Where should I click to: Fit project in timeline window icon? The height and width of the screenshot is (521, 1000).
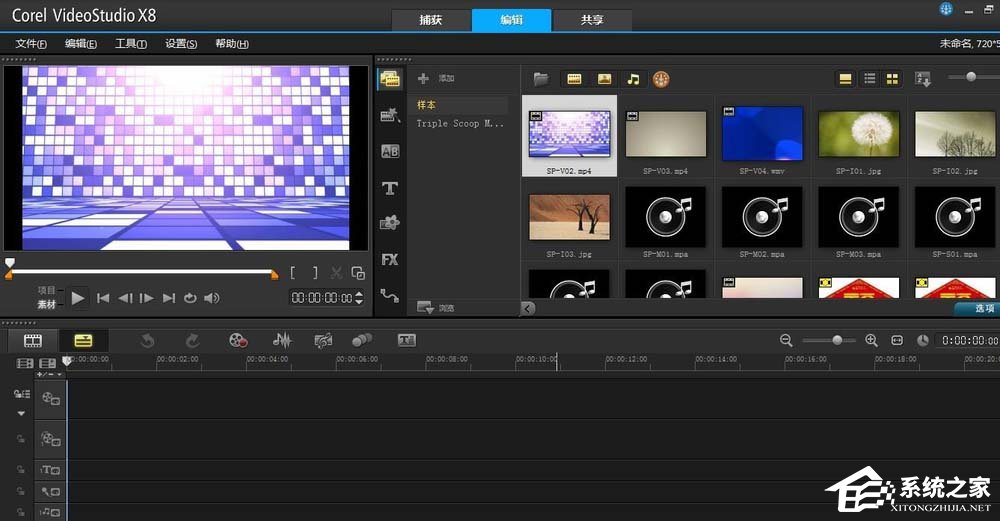coord(897,341)
